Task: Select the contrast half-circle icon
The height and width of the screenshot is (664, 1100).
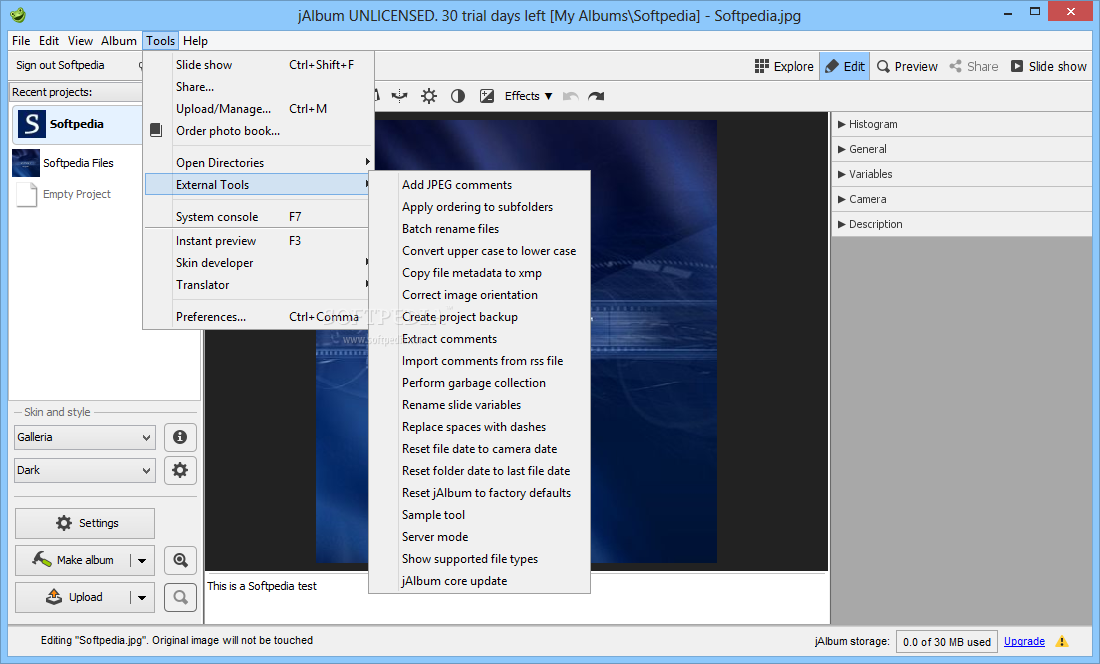Action: pos(458,96)
